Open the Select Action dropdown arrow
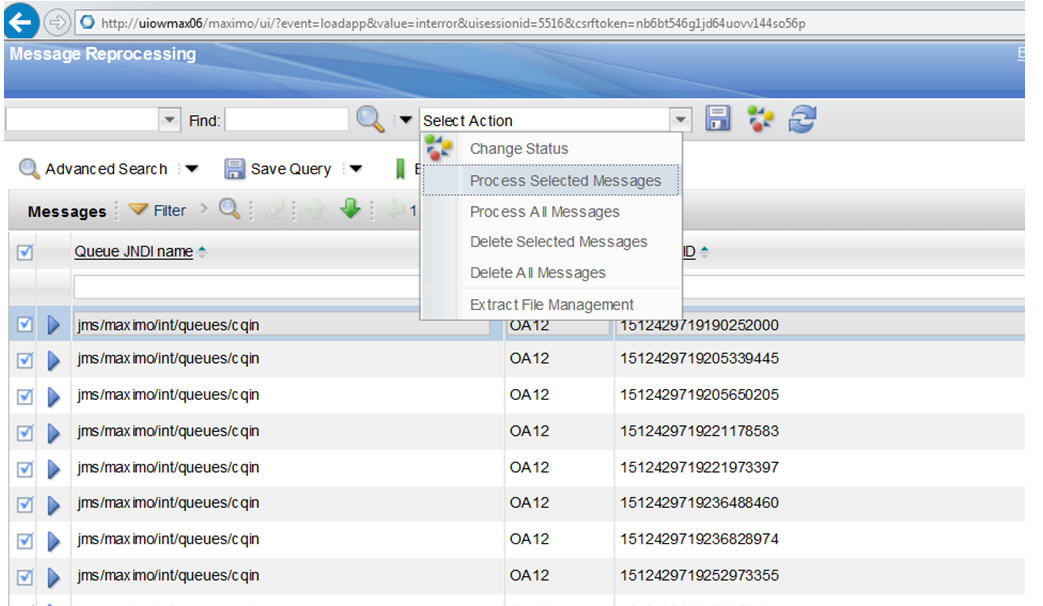The height and width of the screenshot is (606, 1043). (680, 118)
